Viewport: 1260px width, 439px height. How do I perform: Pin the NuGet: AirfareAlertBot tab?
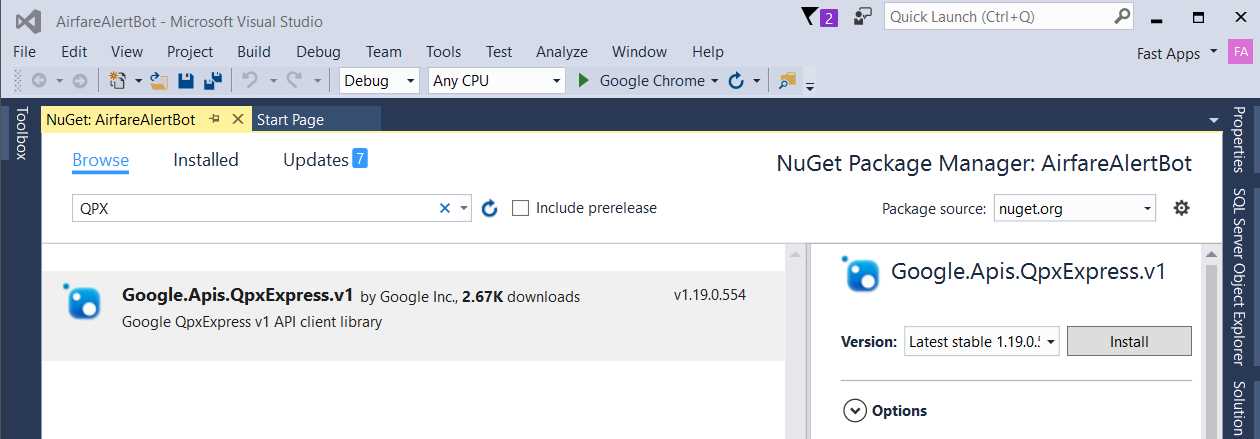click(x=214, y=119)
